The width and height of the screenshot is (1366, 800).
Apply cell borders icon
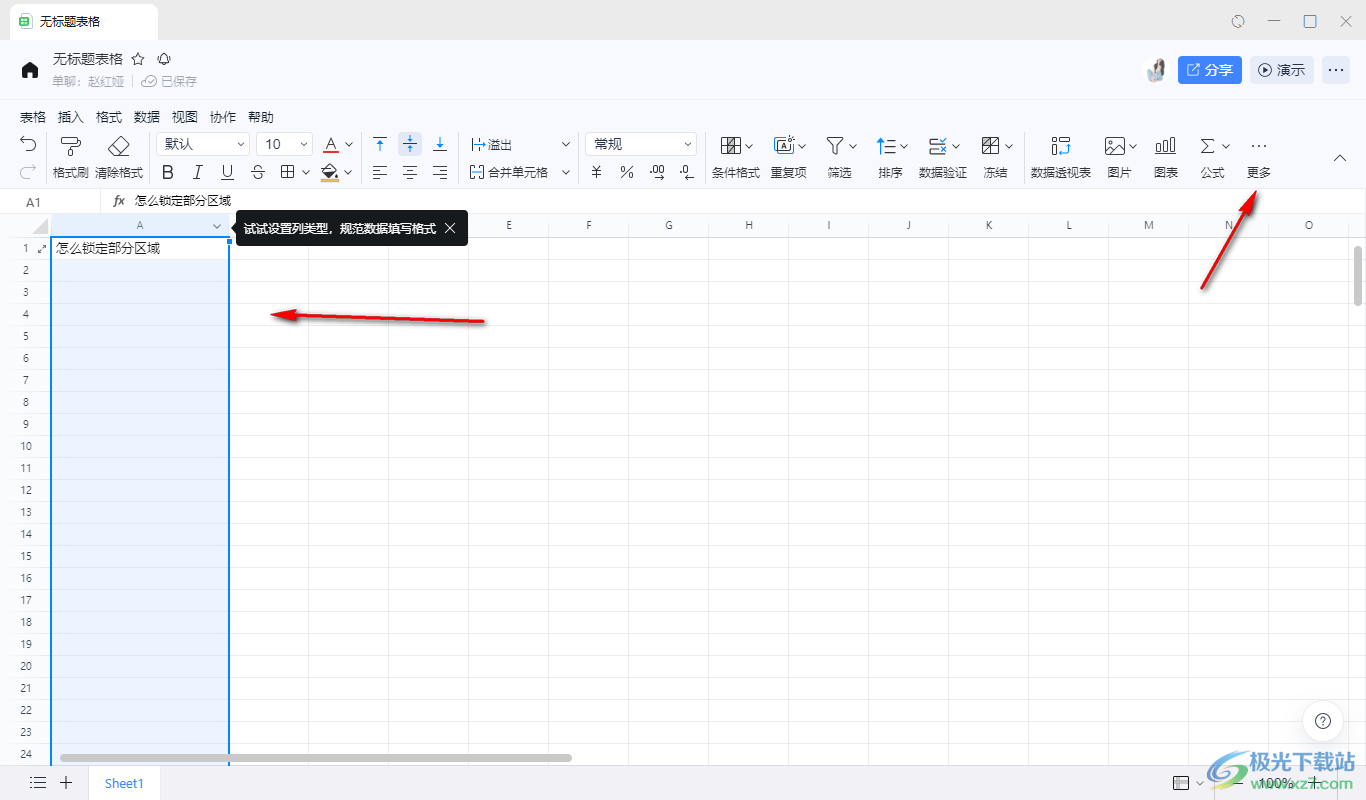pos(288,172)
